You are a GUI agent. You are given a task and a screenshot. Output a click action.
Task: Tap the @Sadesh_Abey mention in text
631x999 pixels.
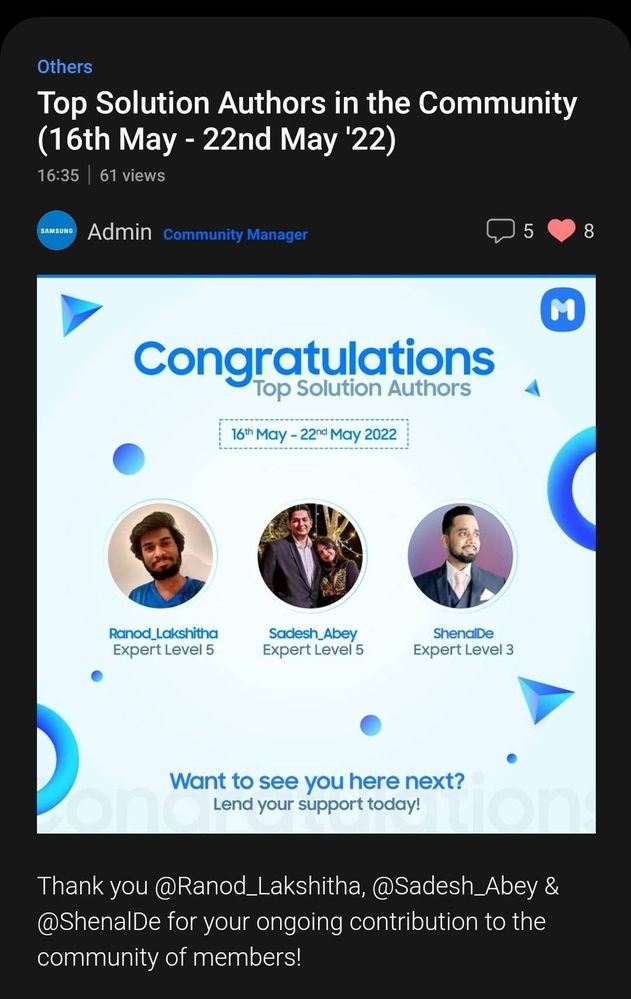tap(454, 886)
